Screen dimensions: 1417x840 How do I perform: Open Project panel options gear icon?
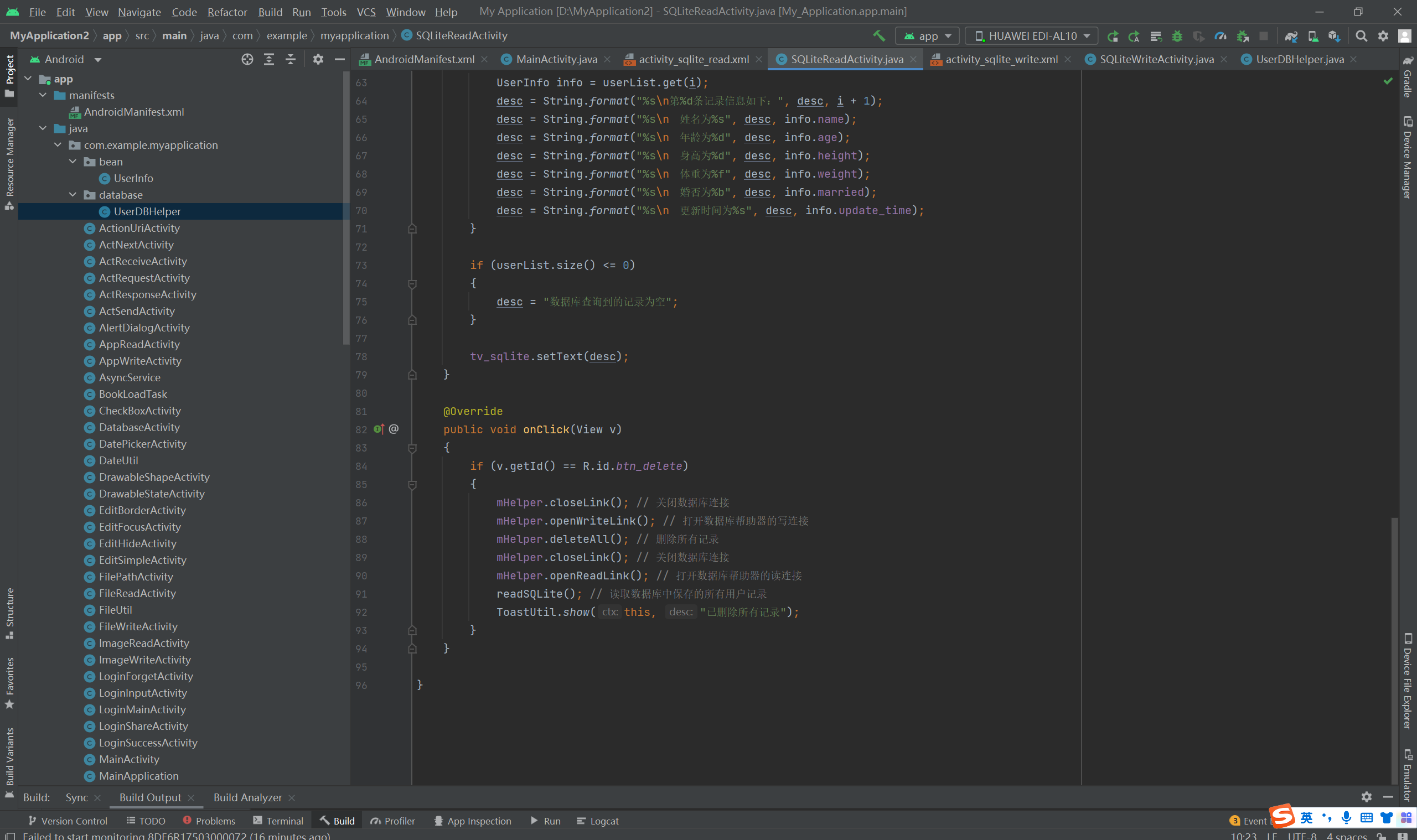(318, 59)
